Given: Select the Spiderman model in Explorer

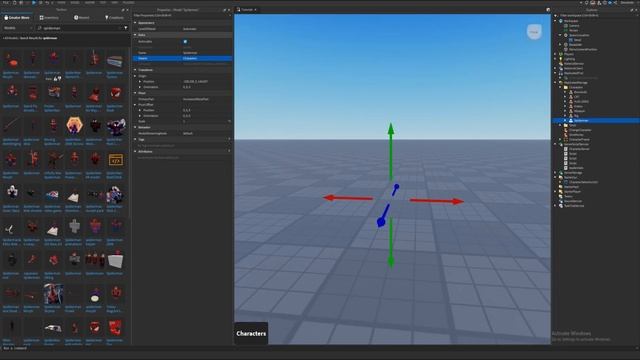Looking at the screenshot, I should (x=581, y=120).
